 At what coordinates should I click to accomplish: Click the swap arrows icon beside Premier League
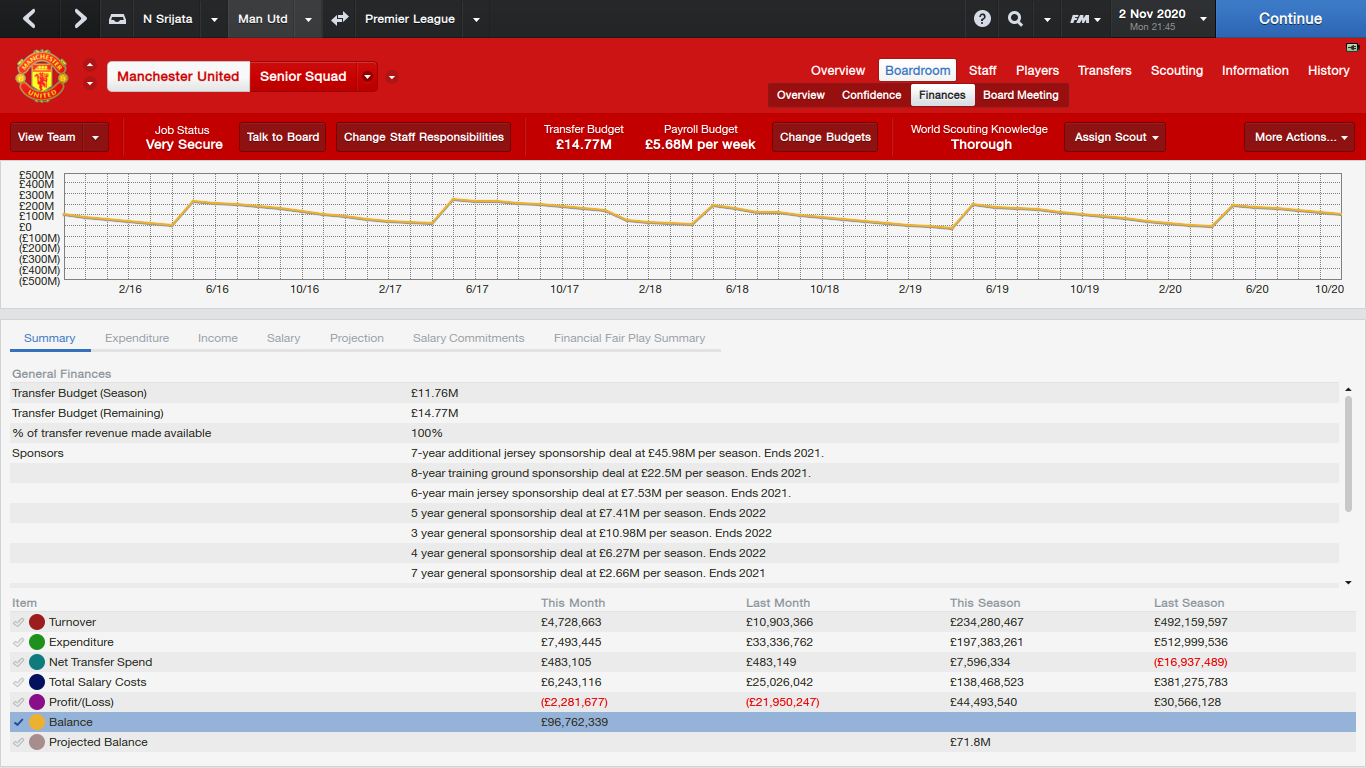340,19
